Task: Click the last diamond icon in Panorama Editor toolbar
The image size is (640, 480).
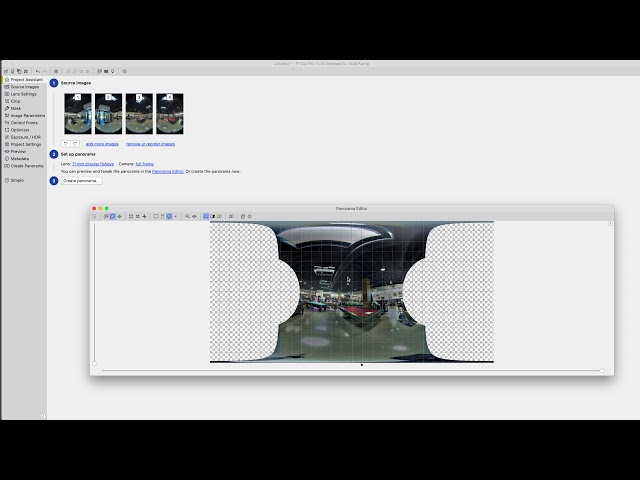Action: tap(250, 216)
